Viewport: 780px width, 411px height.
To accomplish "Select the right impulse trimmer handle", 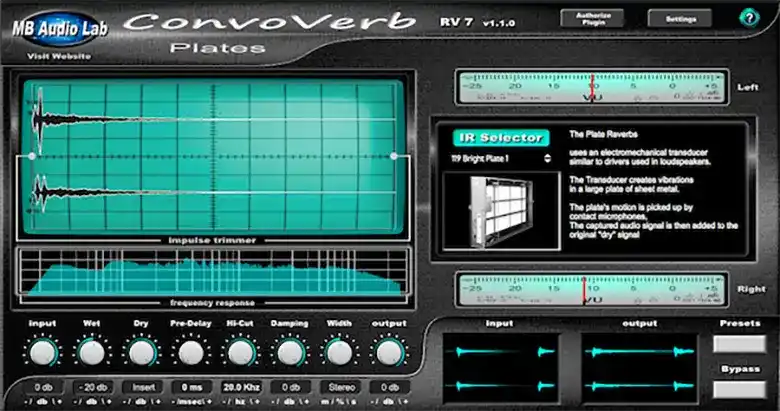I will [x=393, y=156].
